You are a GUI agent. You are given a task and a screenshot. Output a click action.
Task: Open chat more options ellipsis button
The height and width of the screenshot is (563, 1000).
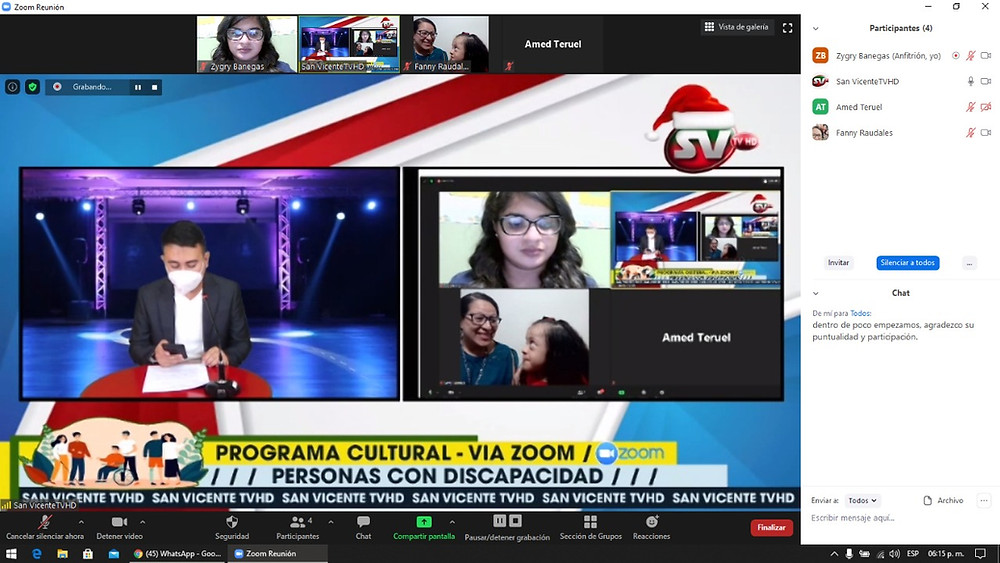point(984,501)
